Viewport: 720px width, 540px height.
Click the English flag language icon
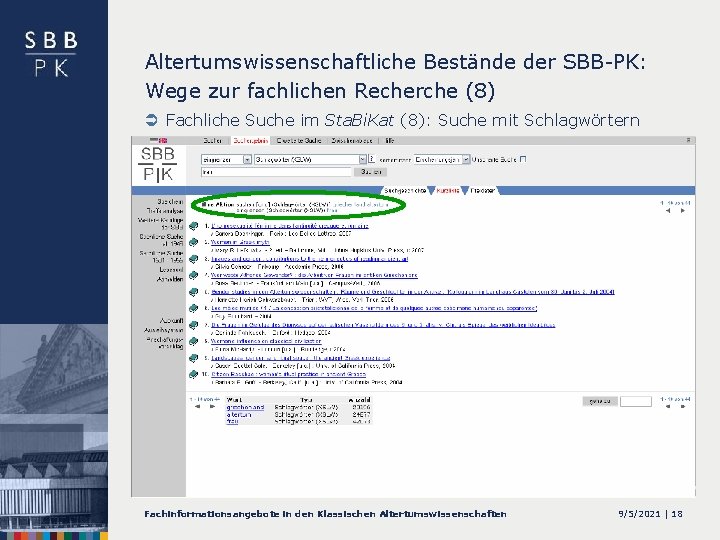click(x=163, y=141)
